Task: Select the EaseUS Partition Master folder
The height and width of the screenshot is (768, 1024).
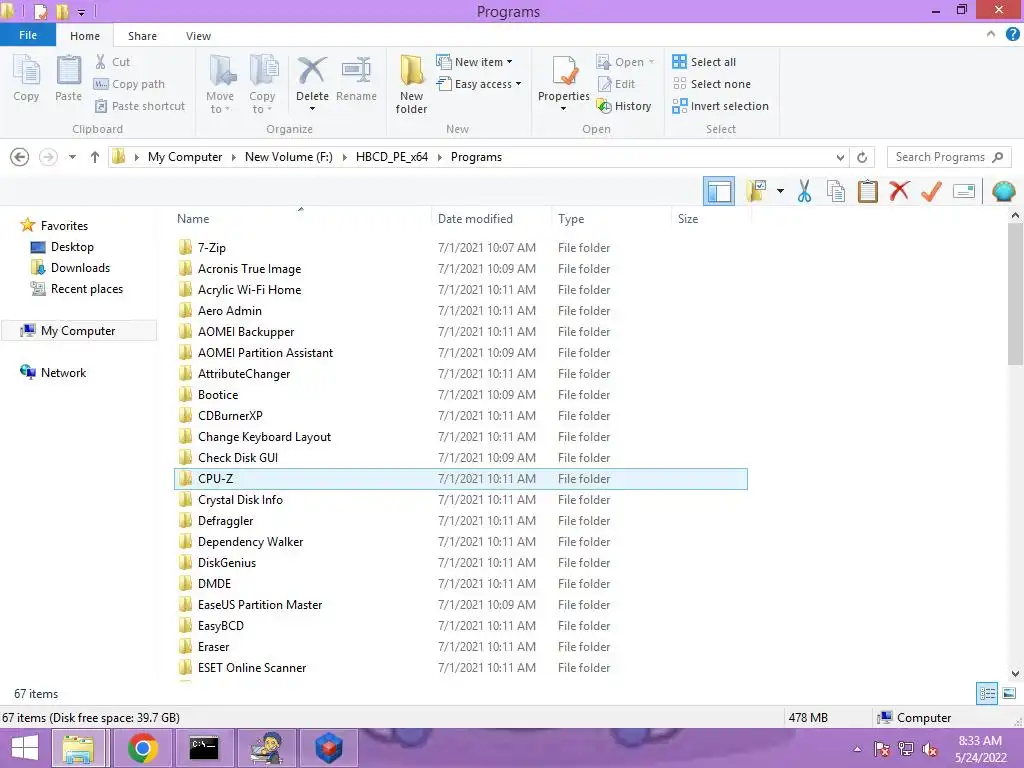Action: 461,605
